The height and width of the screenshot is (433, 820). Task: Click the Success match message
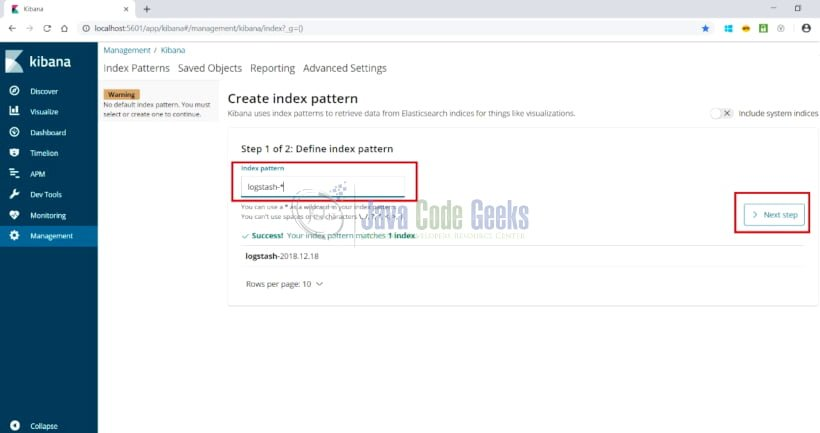tap(329, 236)
